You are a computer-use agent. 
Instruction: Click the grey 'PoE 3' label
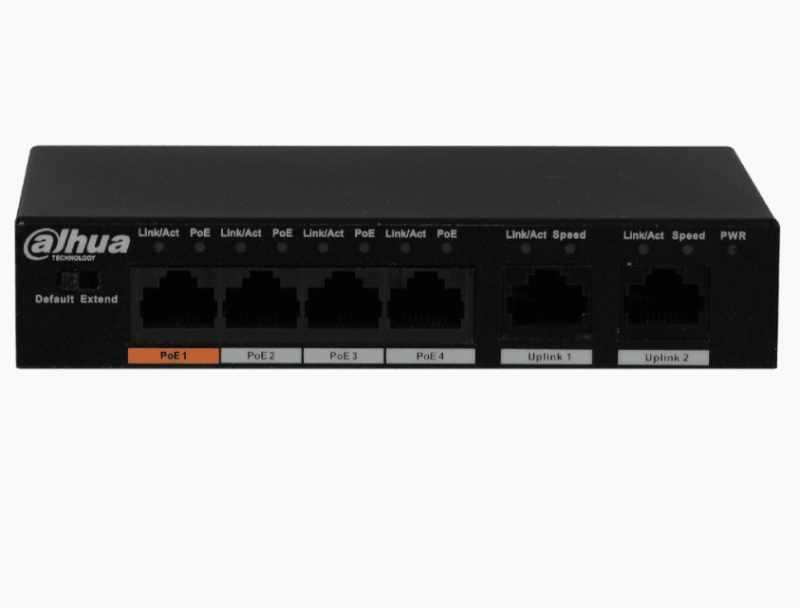tap(343, 356)
